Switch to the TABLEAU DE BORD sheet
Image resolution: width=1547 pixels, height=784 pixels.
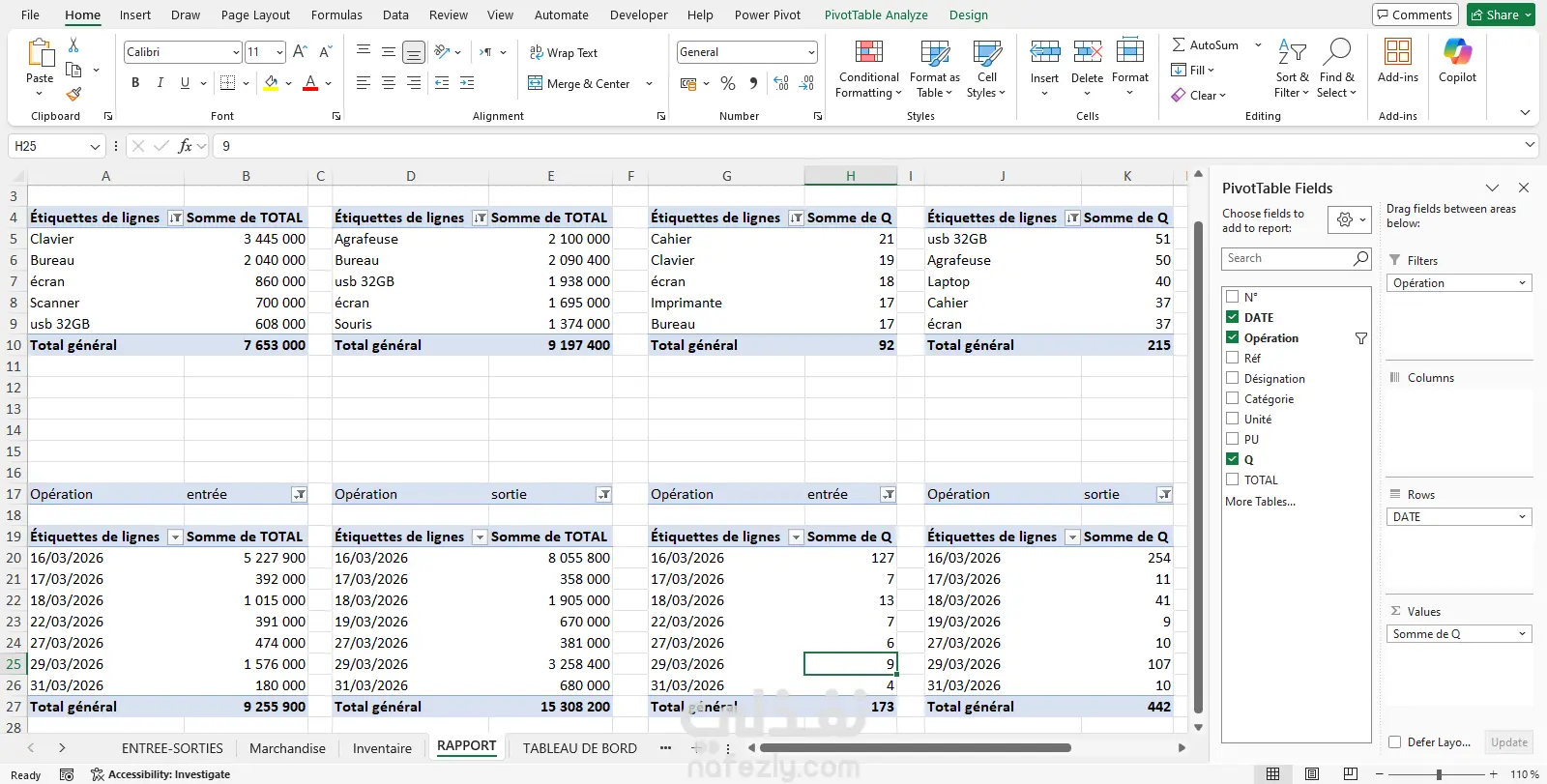580,748
